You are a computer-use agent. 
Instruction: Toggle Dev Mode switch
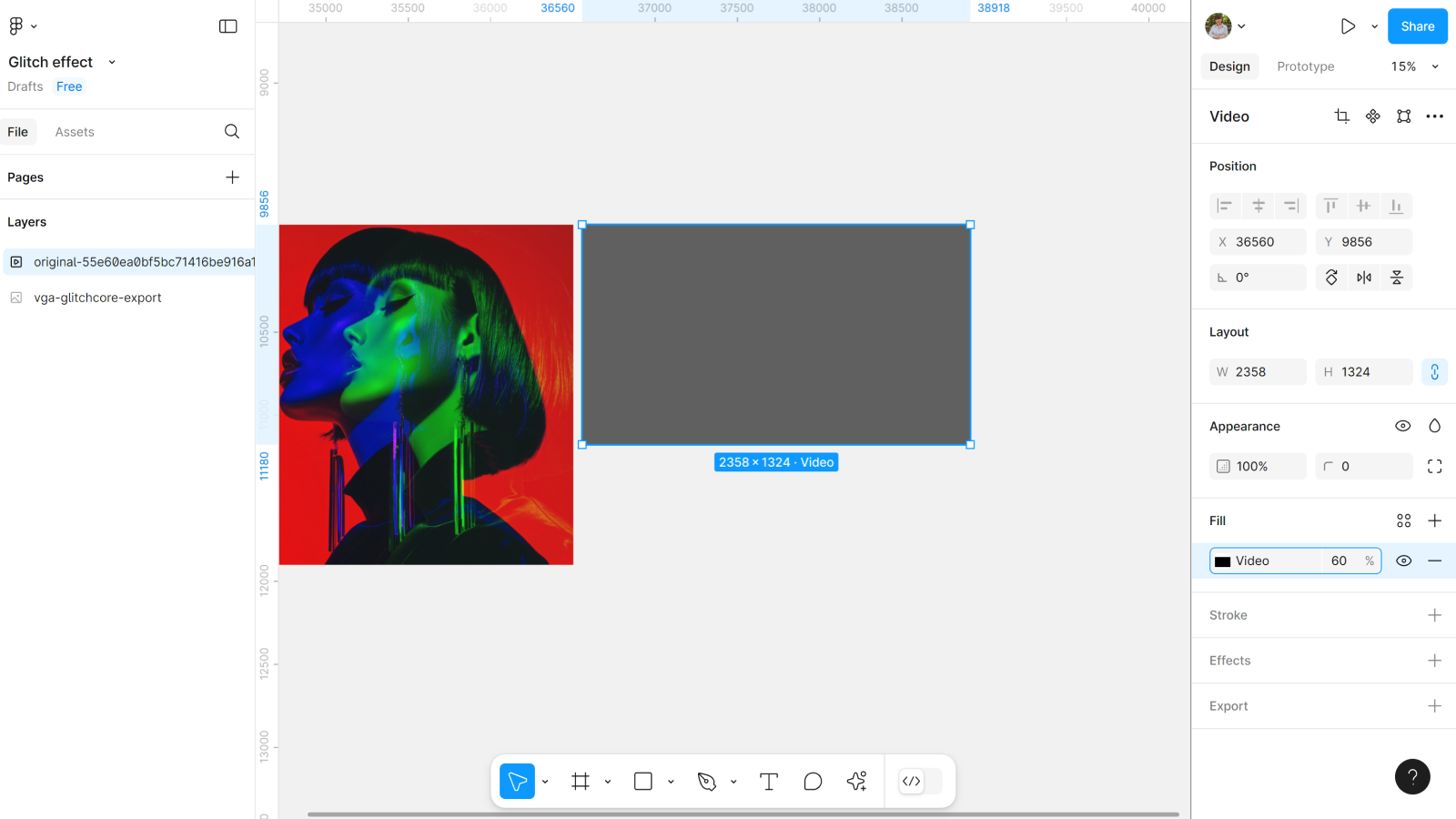click(920, 782)
